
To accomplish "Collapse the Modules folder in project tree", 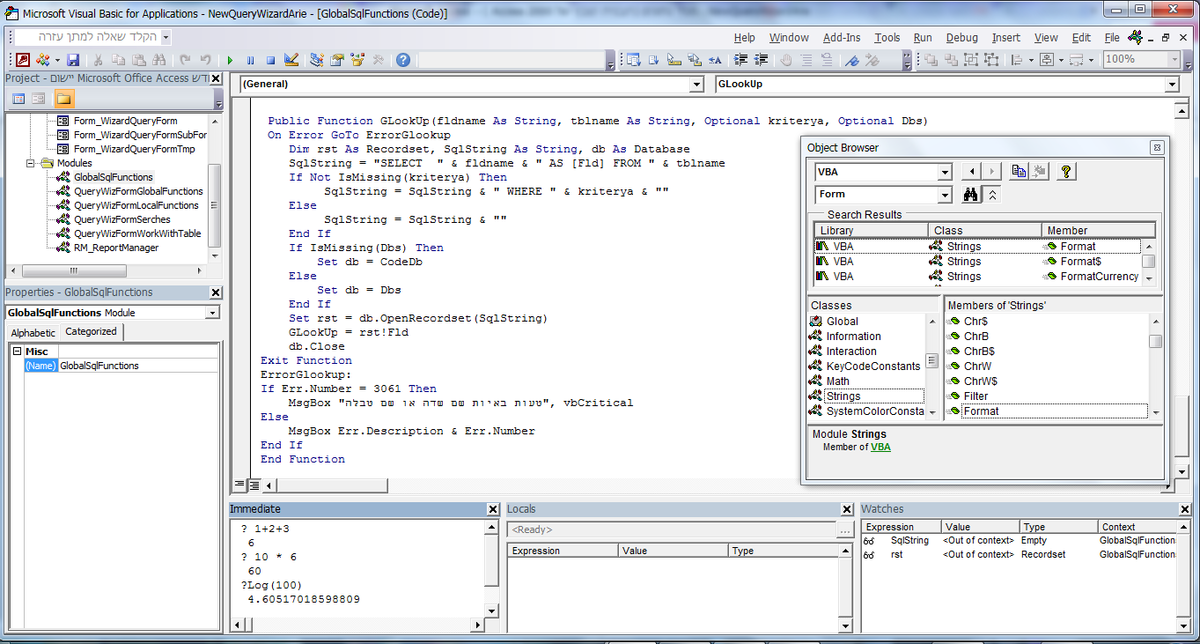I will 31,163.
